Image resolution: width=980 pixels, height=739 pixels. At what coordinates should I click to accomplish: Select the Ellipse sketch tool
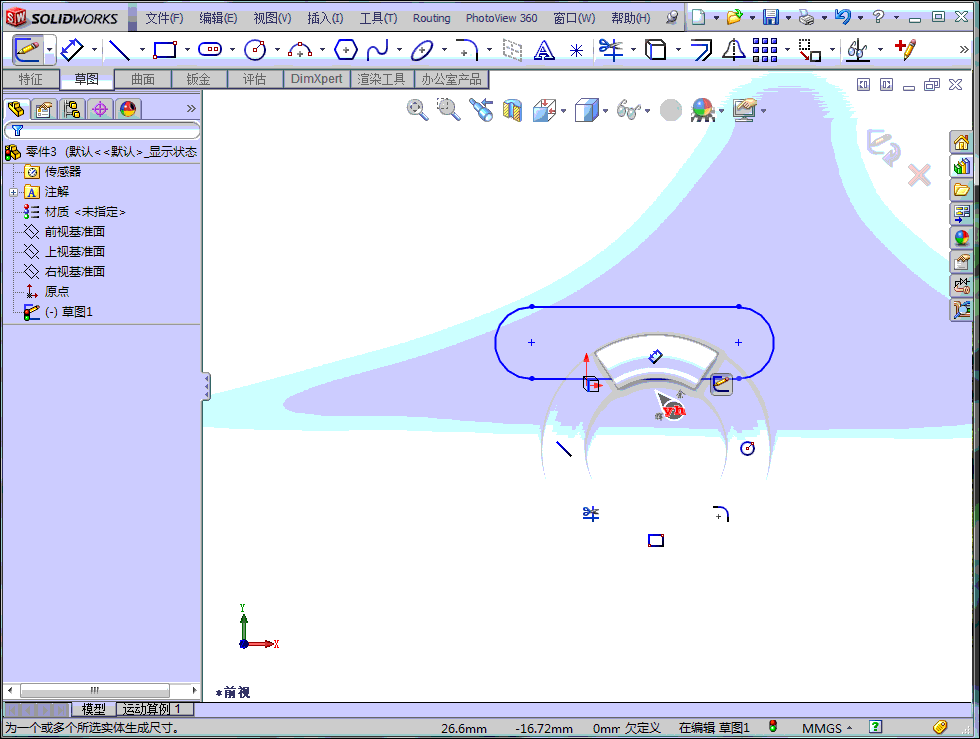pos(422,49)
